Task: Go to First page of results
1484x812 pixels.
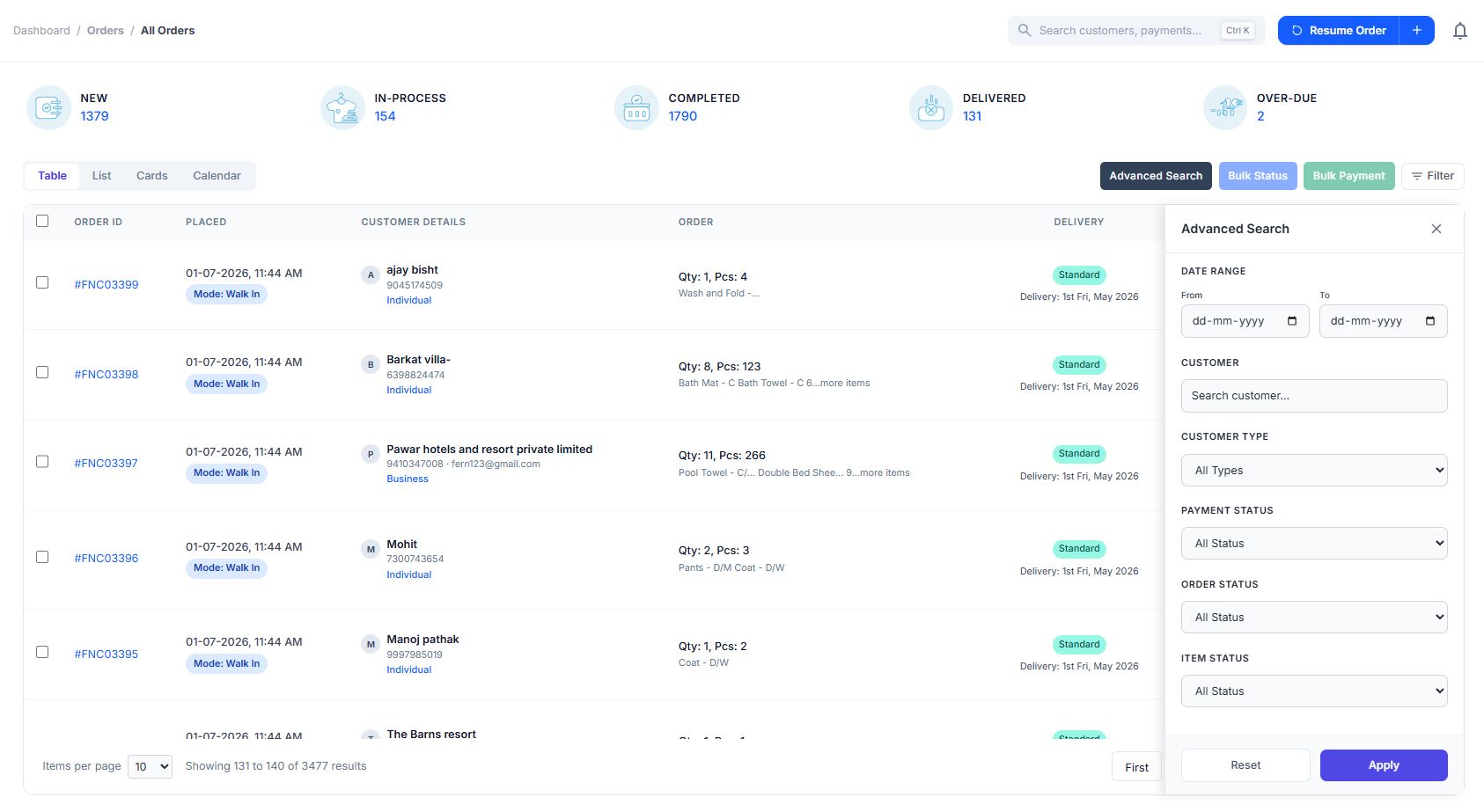Action: click(1136, 767)
